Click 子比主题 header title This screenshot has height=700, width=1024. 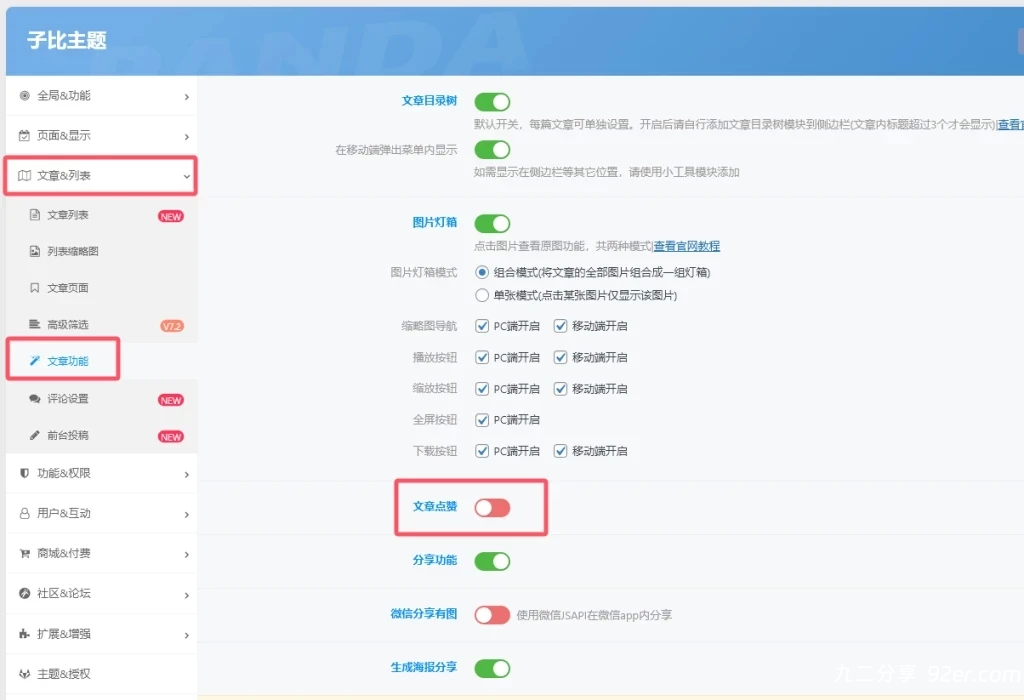click(67, 40)
